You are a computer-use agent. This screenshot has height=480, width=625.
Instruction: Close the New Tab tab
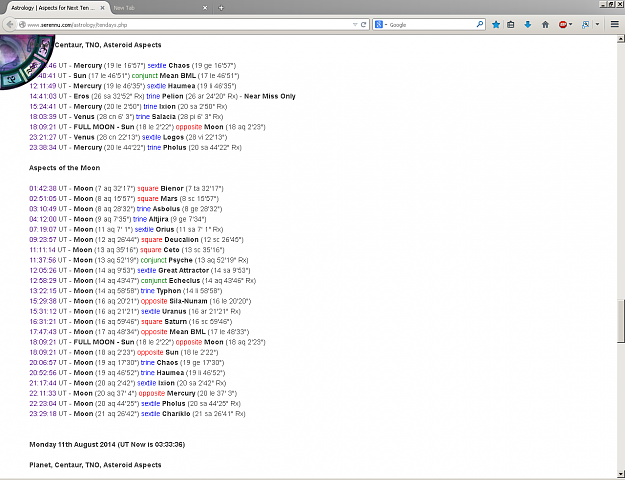(205, 8)
